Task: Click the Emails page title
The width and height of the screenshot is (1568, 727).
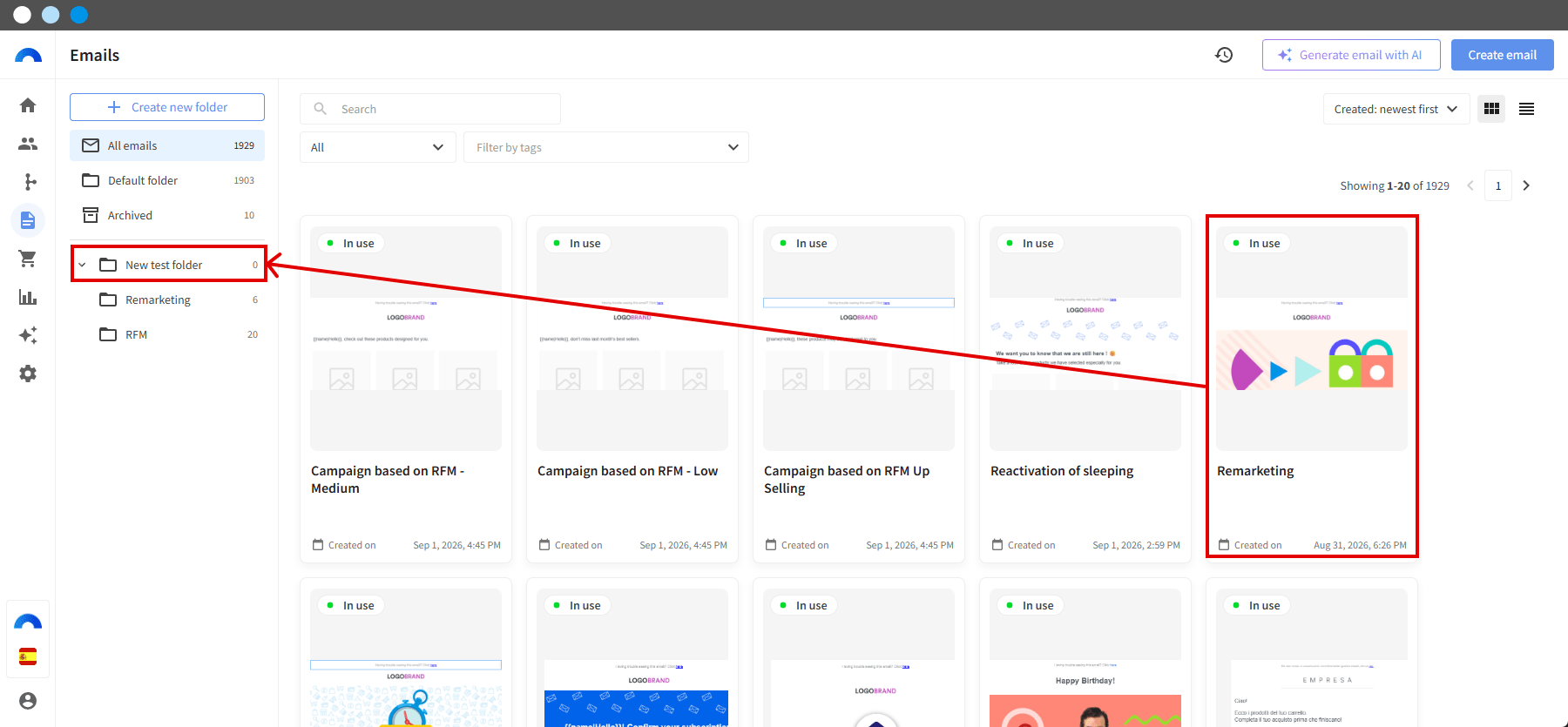Action: tap(95, 55)
